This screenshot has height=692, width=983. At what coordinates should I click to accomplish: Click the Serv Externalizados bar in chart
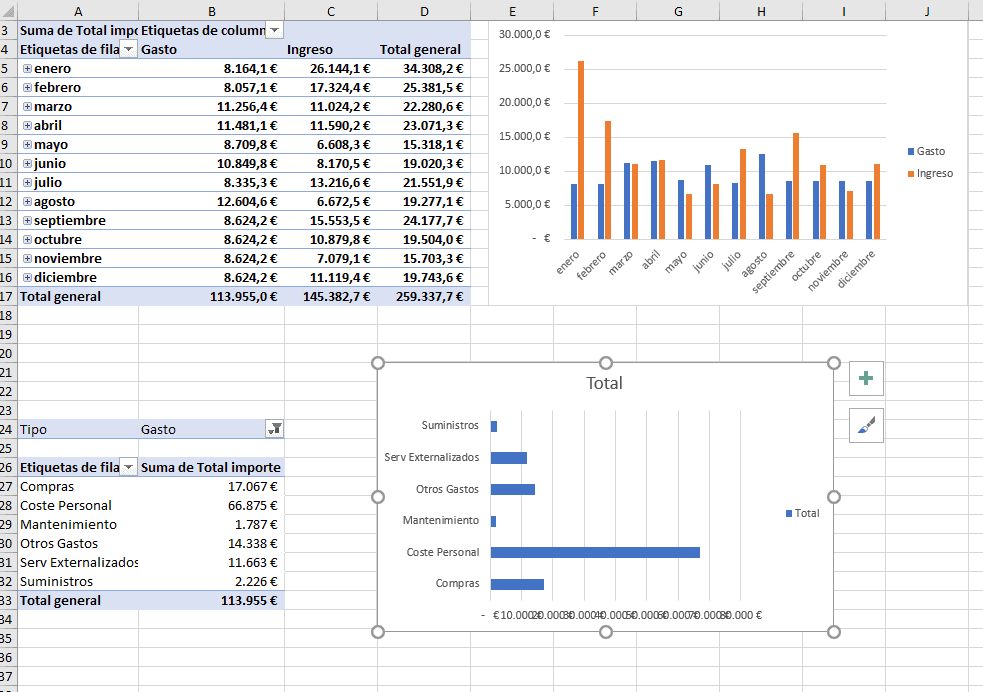[508, 458]
